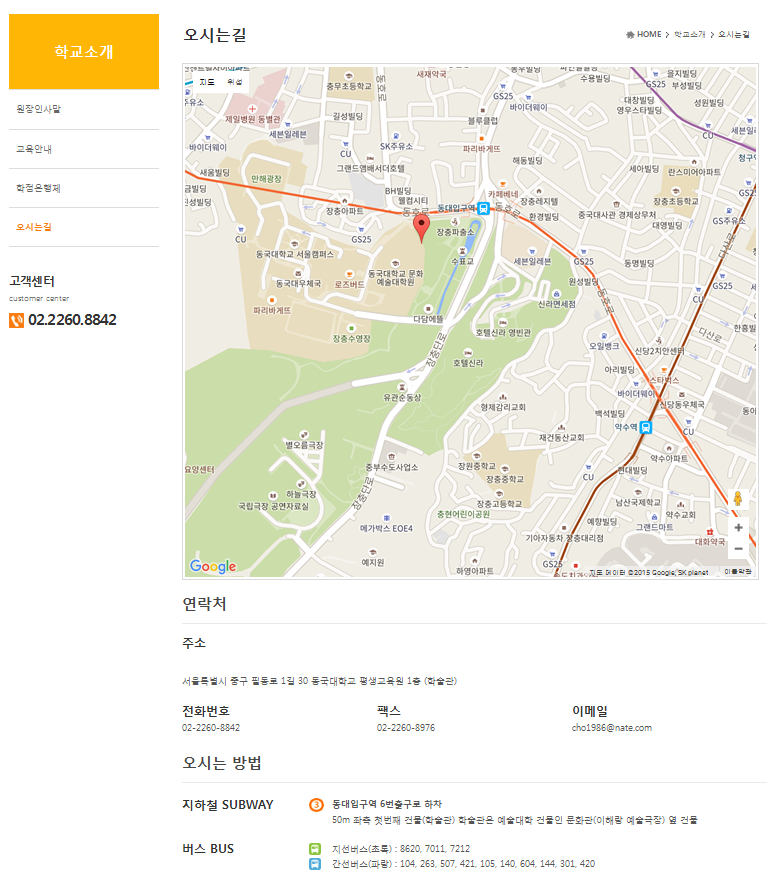Switch map to 위성 satellite view
Viewport: 769px width, 887px height.
click(234, 82)
